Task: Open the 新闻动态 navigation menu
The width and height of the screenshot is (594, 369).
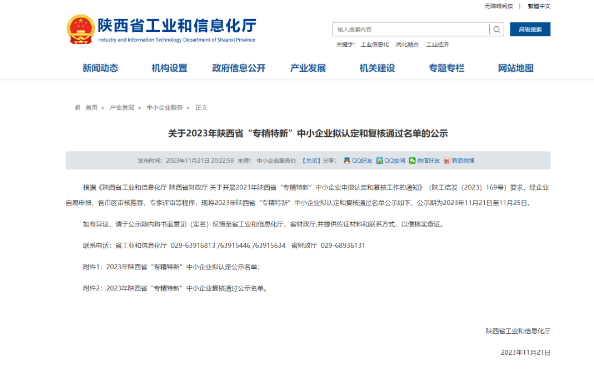Action: [100, 68]
